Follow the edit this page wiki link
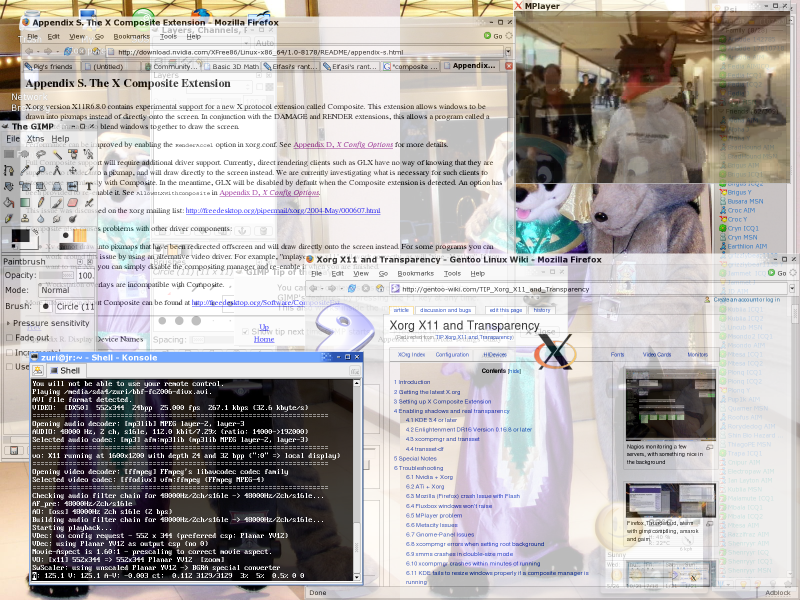The image size is (800, 600). coord(506,311)
